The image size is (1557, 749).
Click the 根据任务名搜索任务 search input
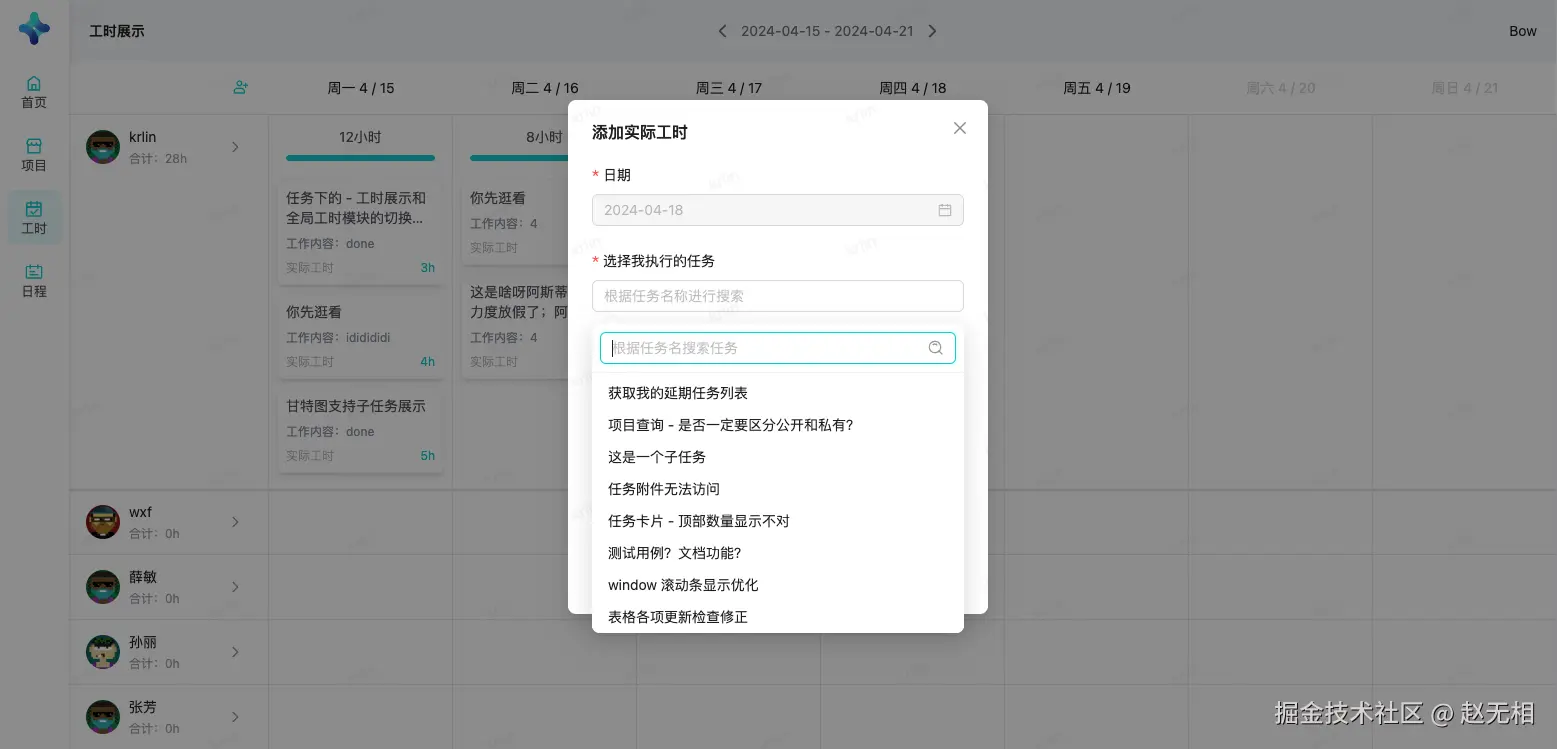point(778,348)
